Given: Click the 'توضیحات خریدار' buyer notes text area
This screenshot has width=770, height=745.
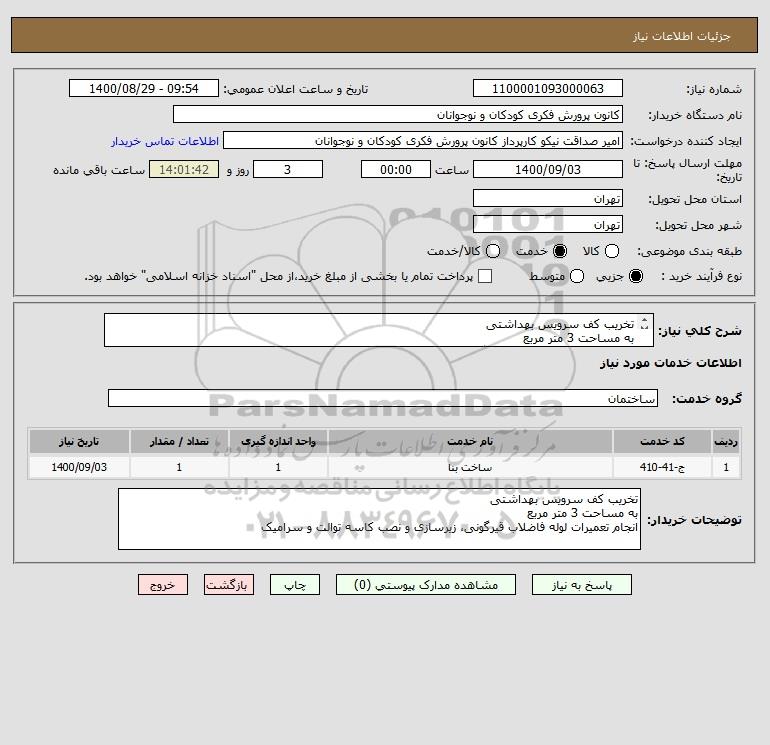Looking at the screenshot, I should (x=379, y=519).
